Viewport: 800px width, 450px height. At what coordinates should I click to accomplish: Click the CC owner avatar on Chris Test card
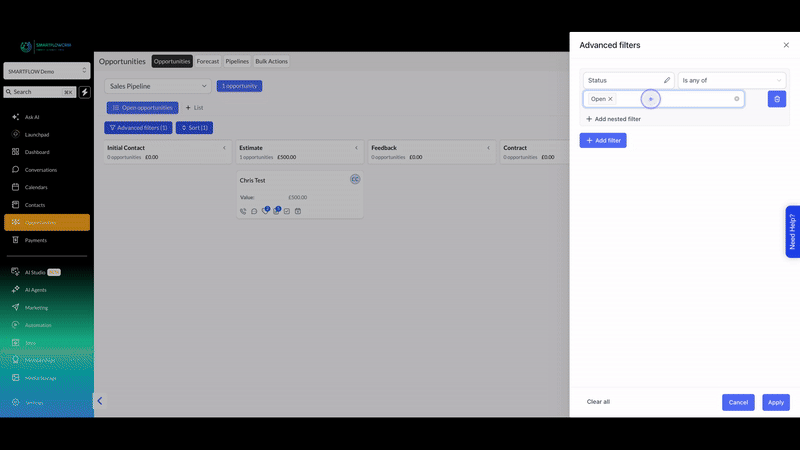tap(355, 179)
